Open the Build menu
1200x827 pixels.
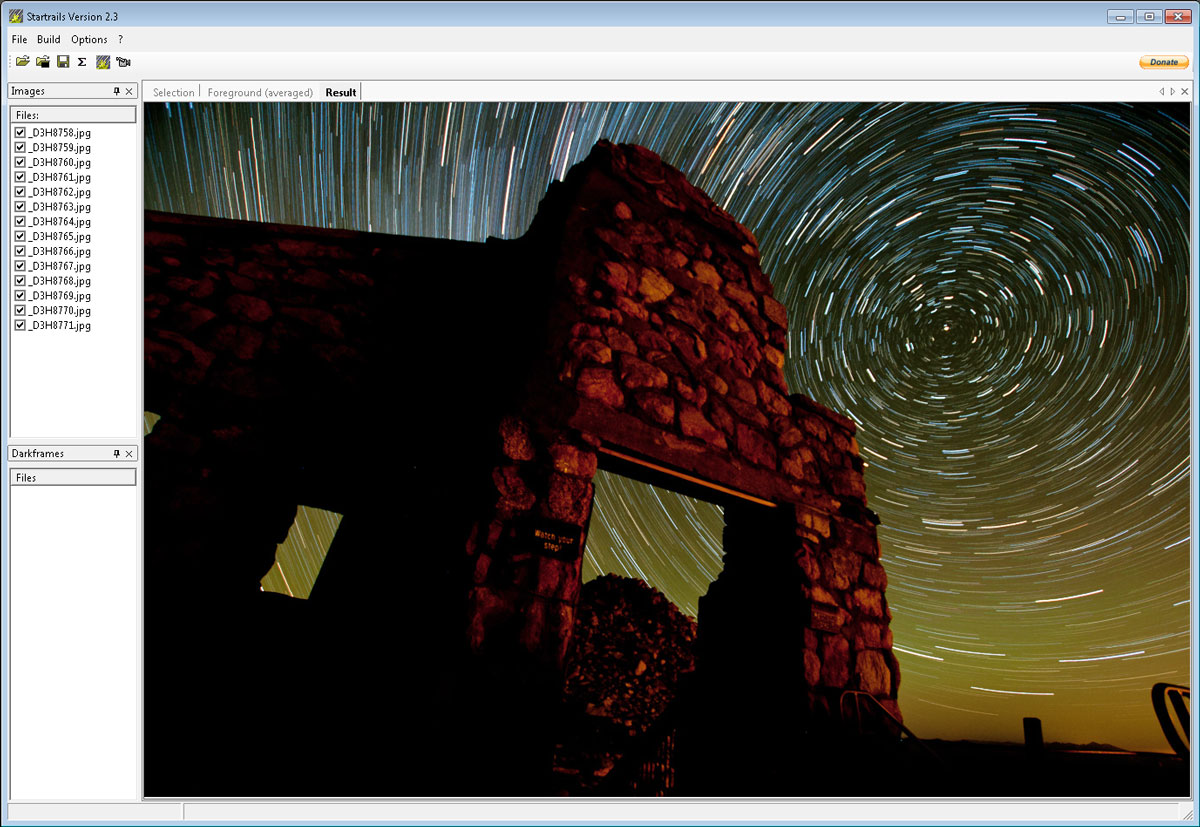coord(49,39)
